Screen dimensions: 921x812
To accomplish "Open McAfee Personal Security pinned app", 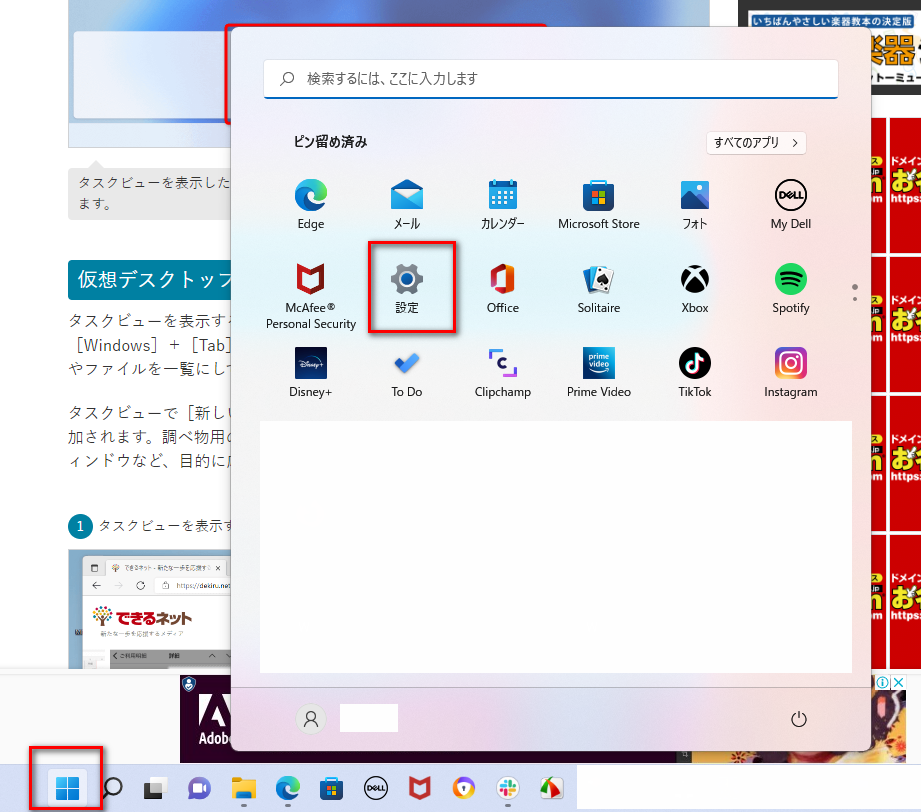I will pyautogui.click(x=311, y=296).
